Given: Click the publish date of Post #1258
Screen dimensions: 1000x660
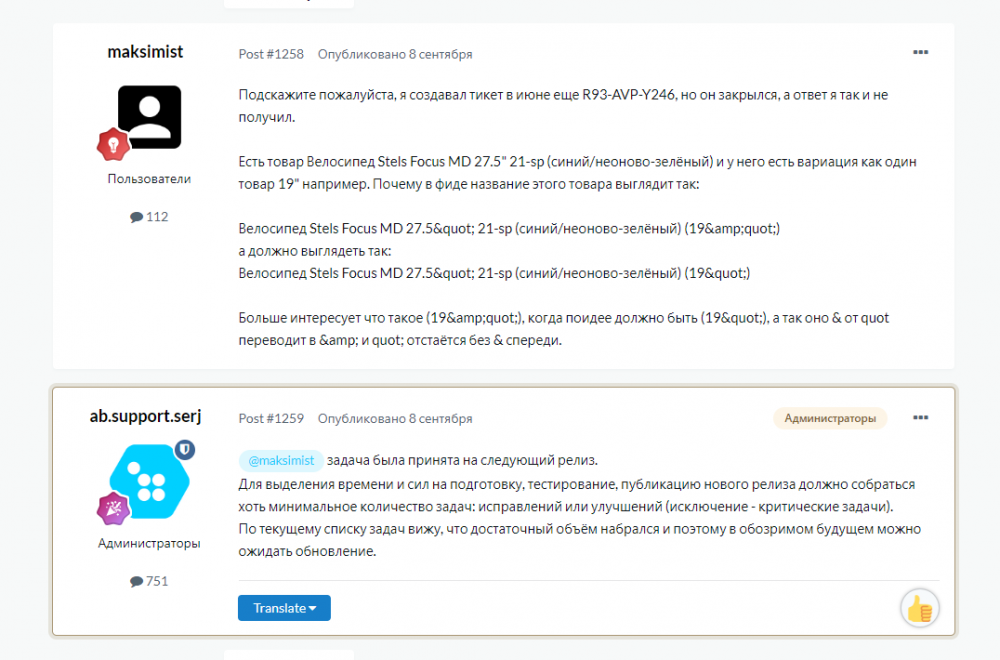Looking at the screenshot, I should click(x=395, y=54).
